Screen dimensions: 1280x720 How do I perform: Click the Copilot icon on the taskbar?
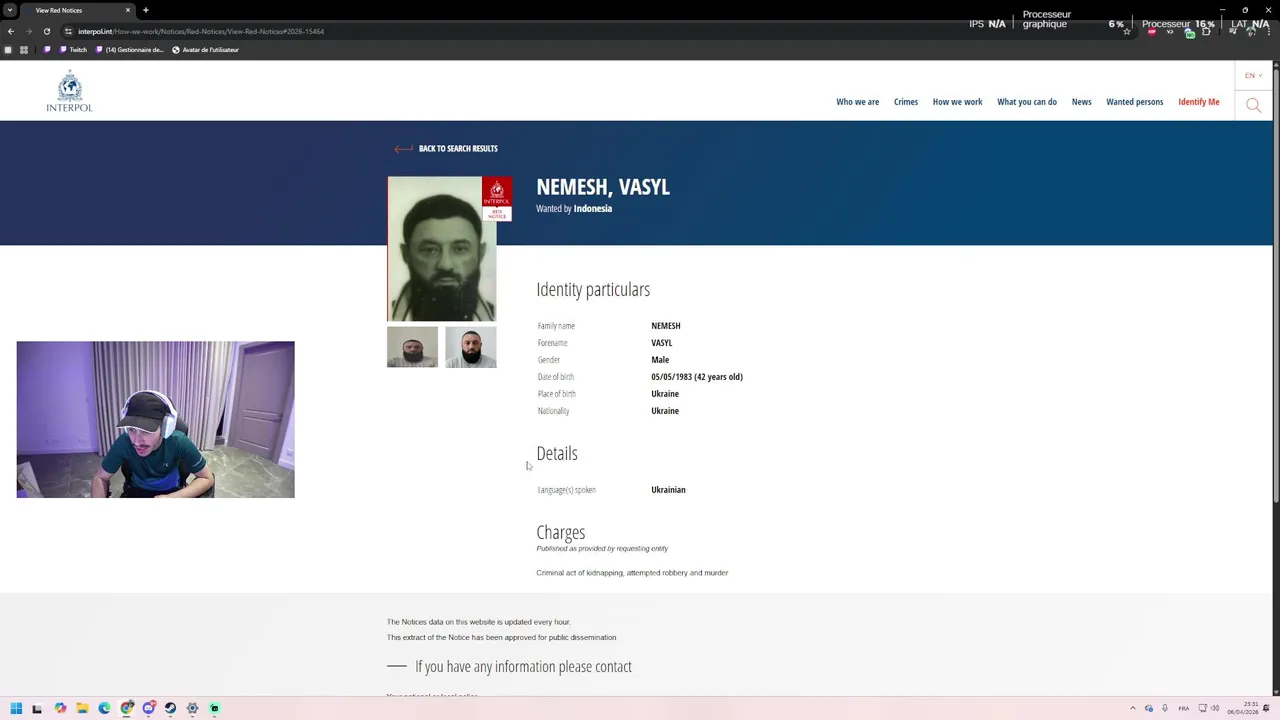coord(60,708)
